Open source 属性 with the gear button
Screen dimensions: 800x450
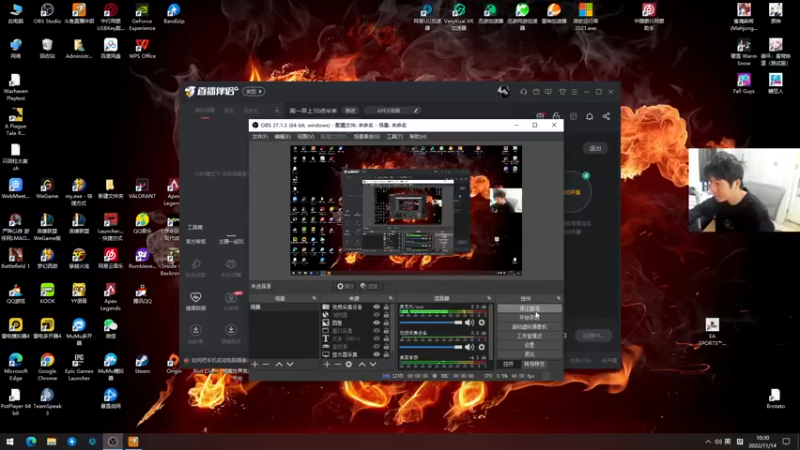345,287
